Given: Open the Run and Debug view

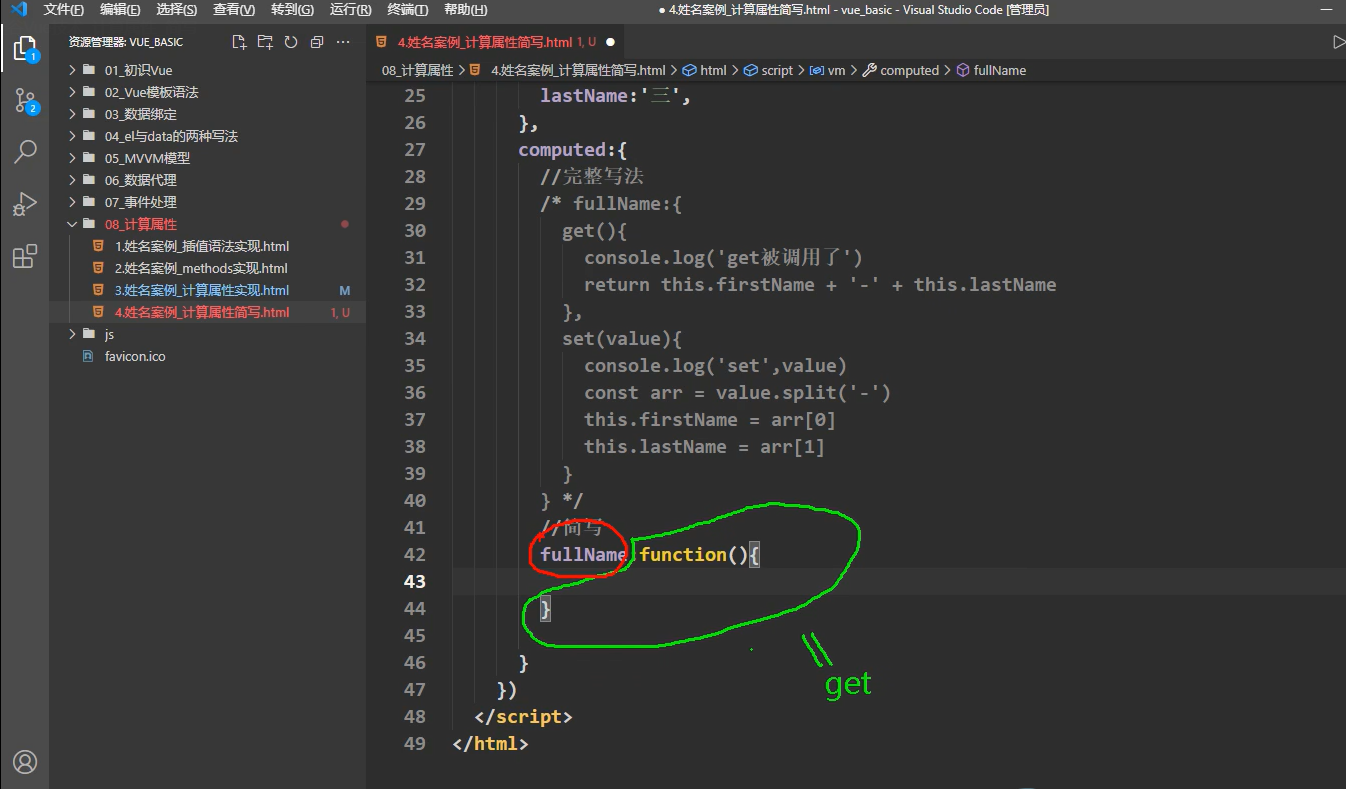Looking at the screenshot, I should click(25, 204).
